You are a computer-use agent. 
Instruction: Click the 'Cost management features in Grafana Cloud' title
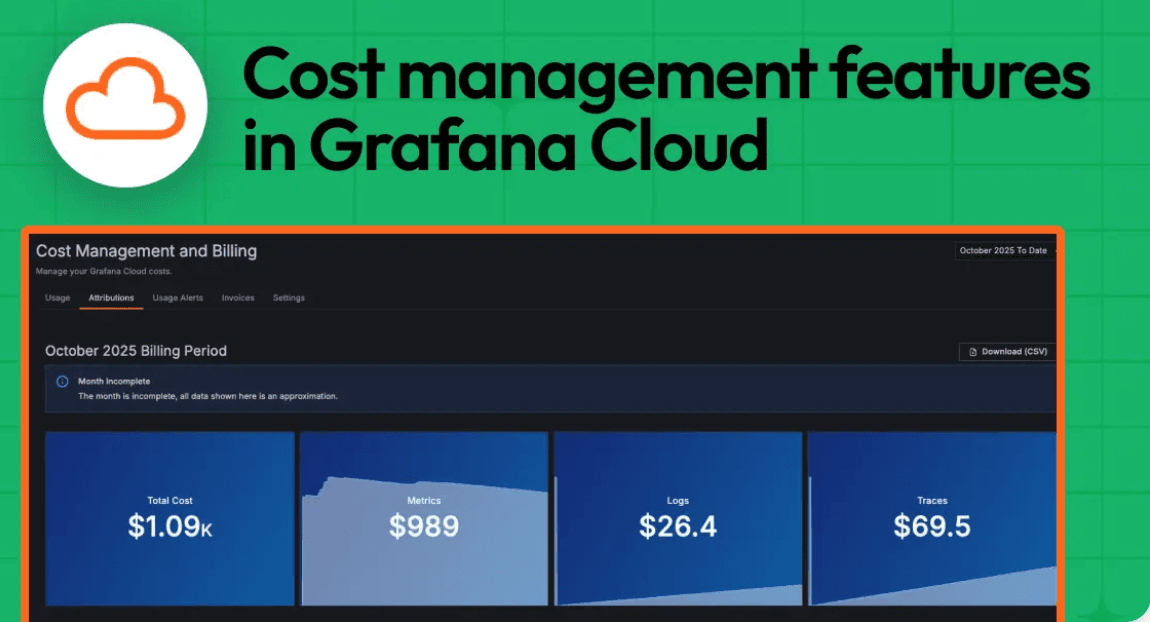[x=665, y=109]
